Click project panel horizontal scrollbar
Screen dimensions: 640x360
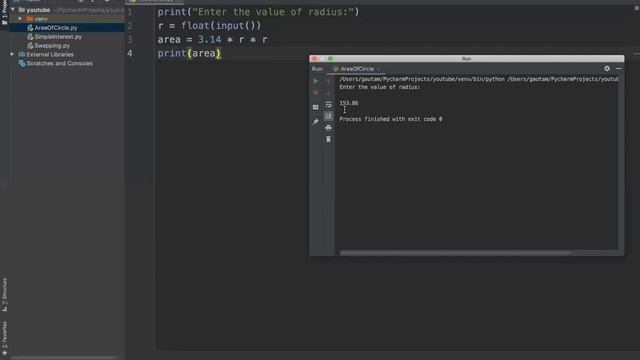click(x=64, y=358)
